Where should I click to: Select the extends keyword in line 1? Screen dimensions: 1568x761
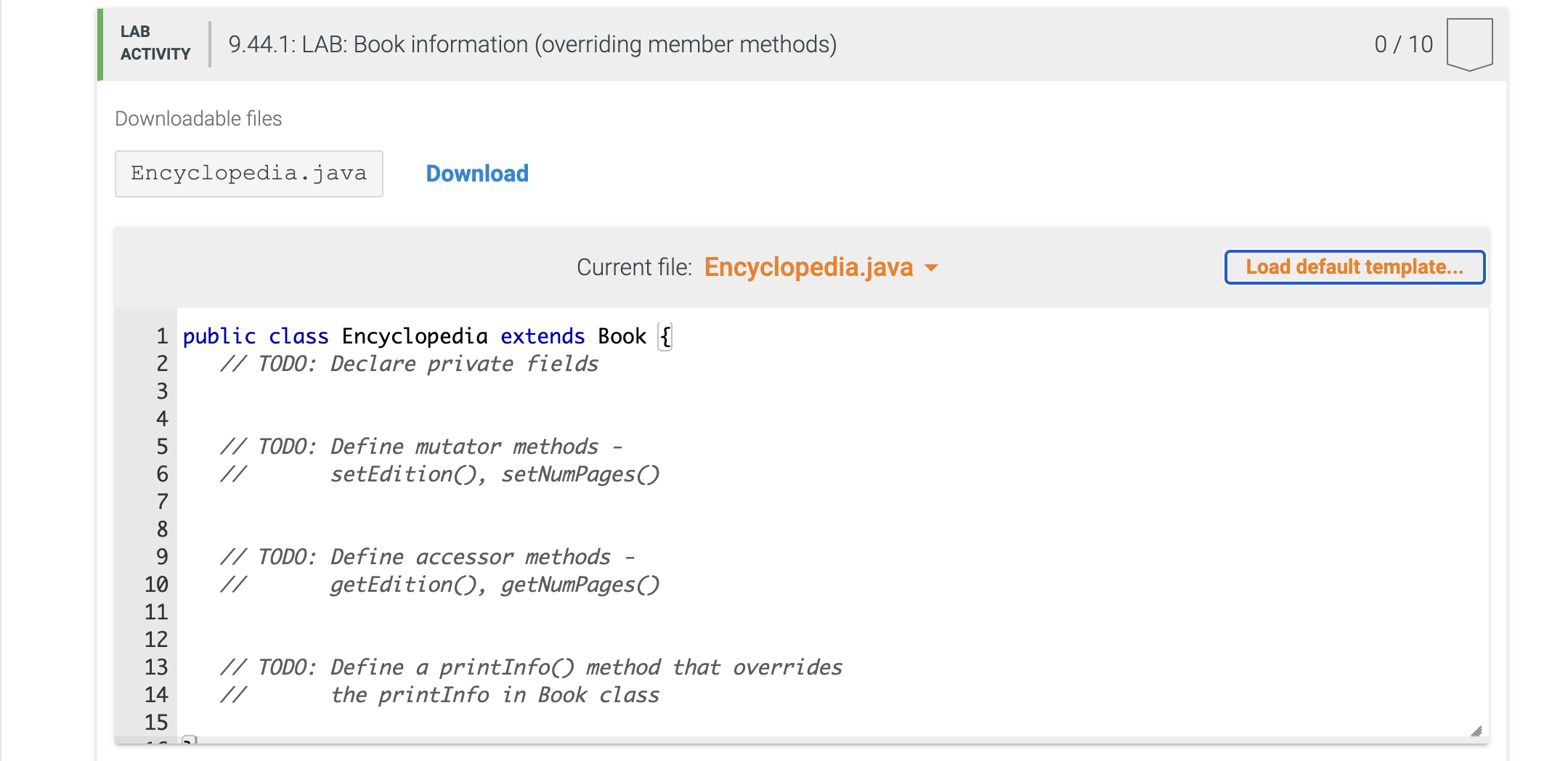pyautogui.click(x=541, y=336)
